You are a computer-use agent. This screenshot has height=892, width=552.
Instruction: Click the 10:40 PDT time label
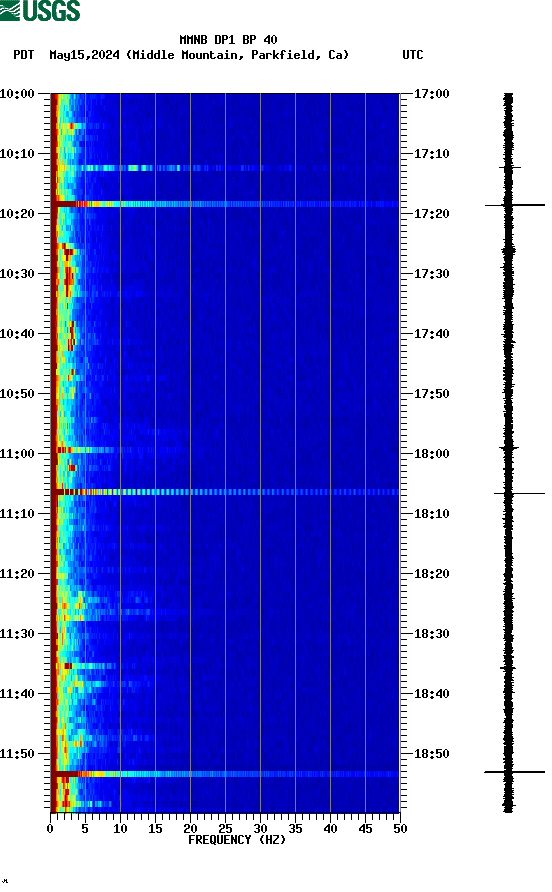point(17,334)
